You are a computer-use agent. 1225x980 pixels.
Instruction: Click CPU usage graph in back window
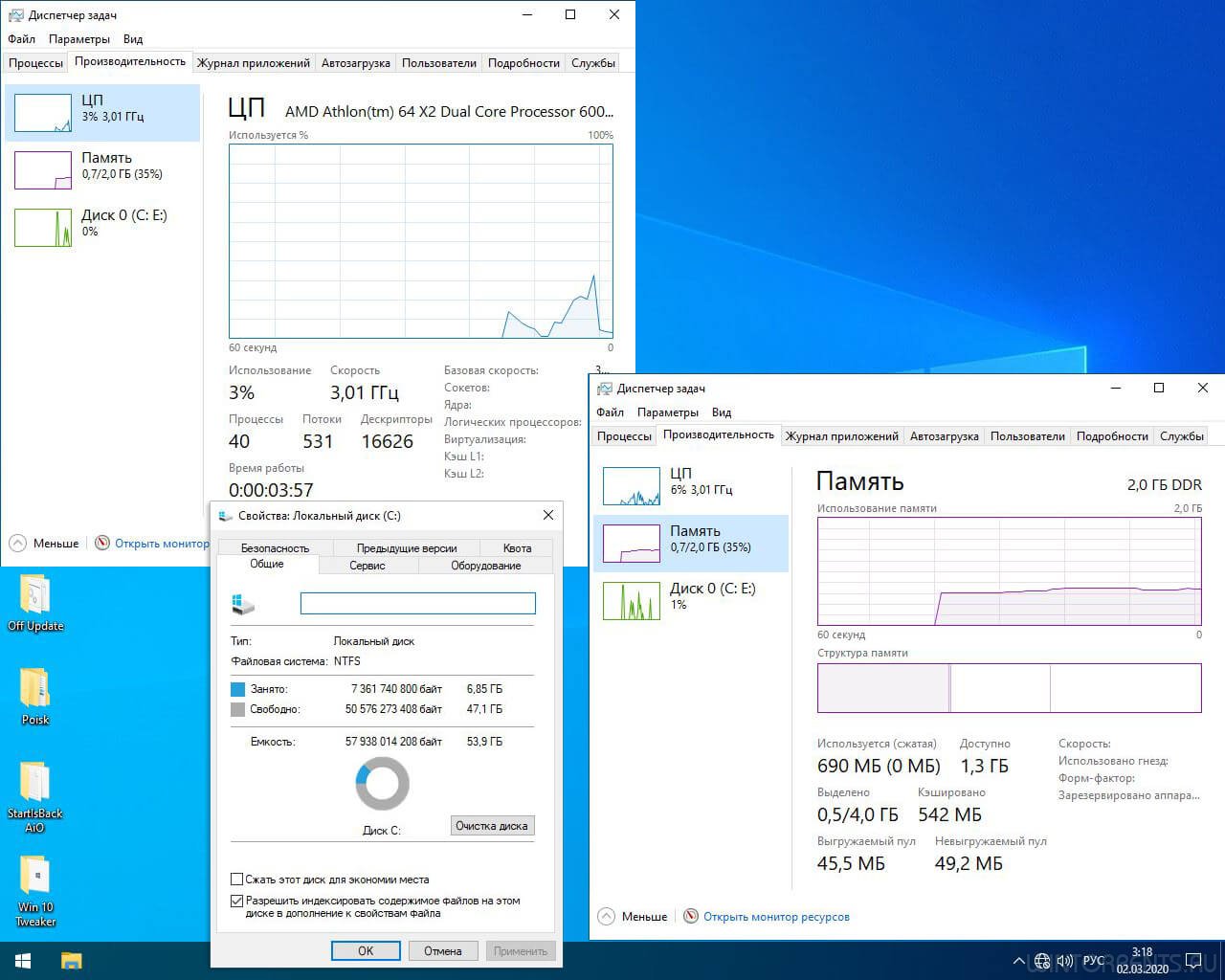421,241
